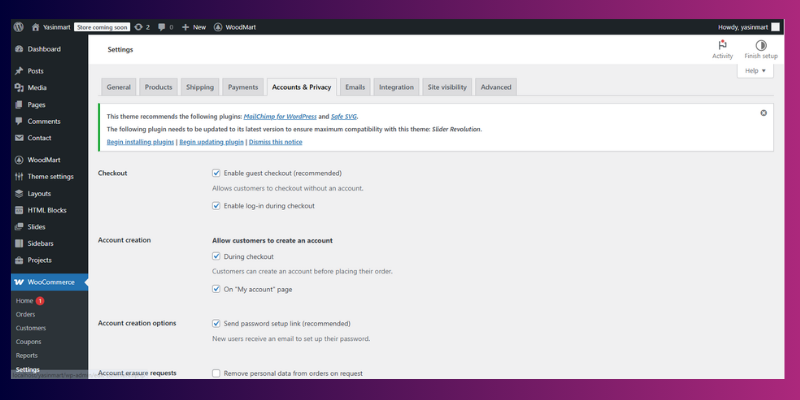Image resolution: width=800 pixels, height=400 pixels.
Task: Switch to the General tab
Action: (x=119, y=87)
